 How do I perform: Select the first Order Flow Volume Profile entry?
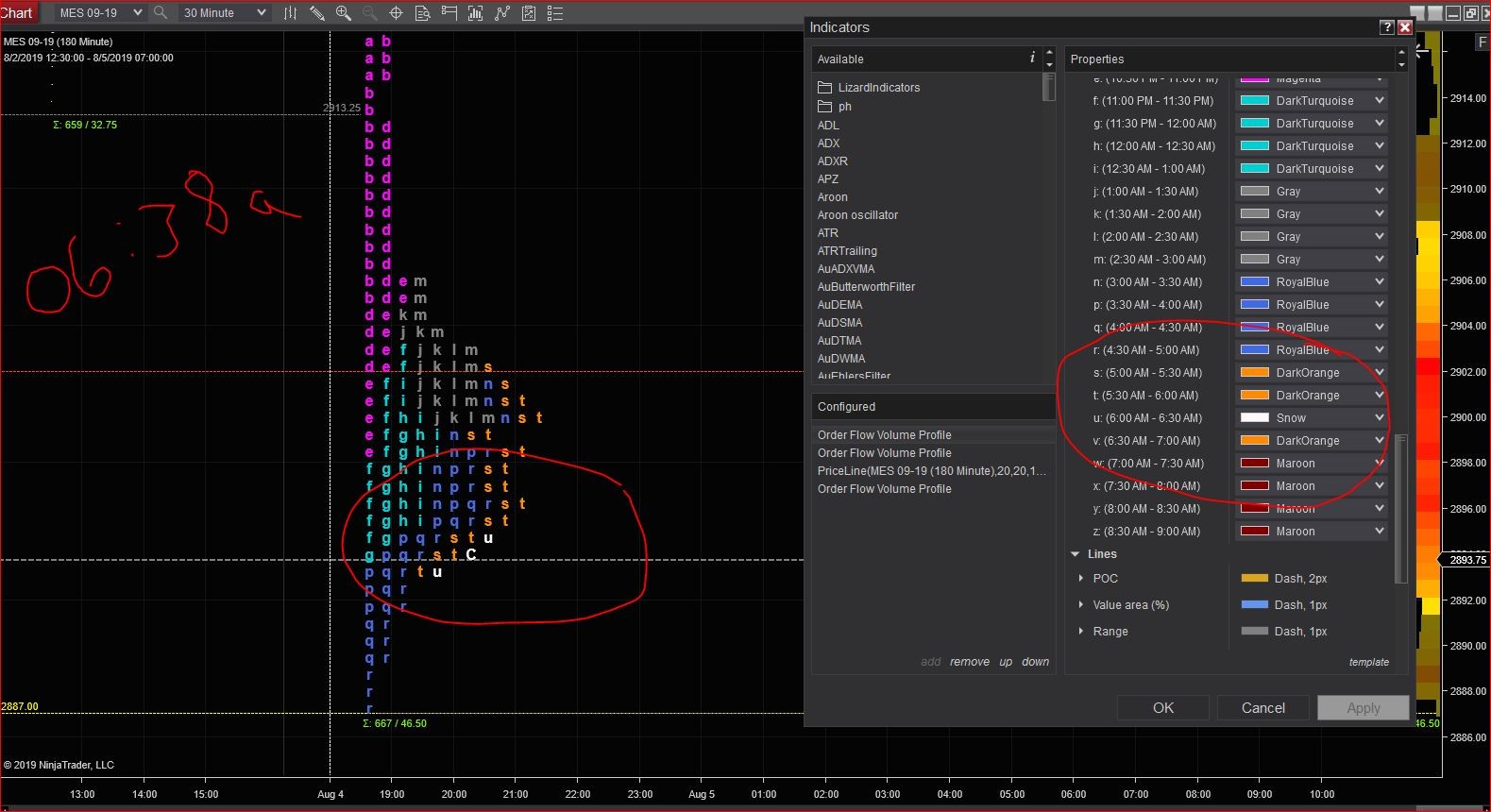[932, 435]
